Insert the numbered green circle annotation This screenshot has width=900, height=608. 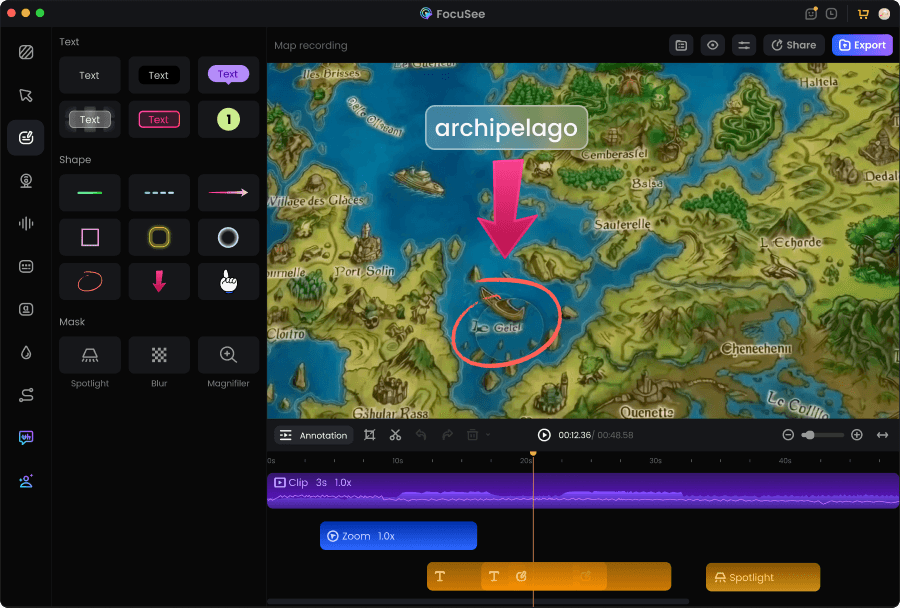coord(228,119)
